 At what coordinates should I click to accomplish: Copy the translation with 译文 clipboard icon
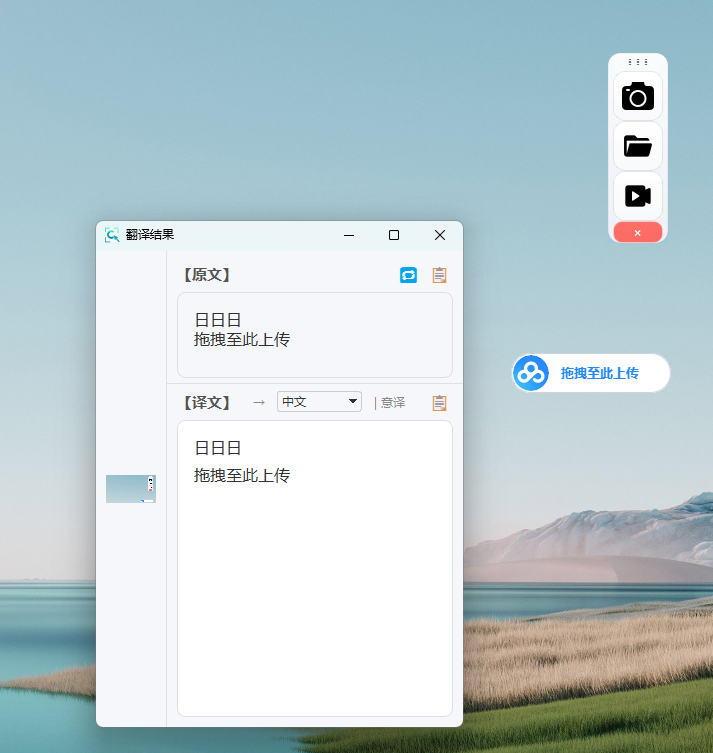[x=439, y=403]
